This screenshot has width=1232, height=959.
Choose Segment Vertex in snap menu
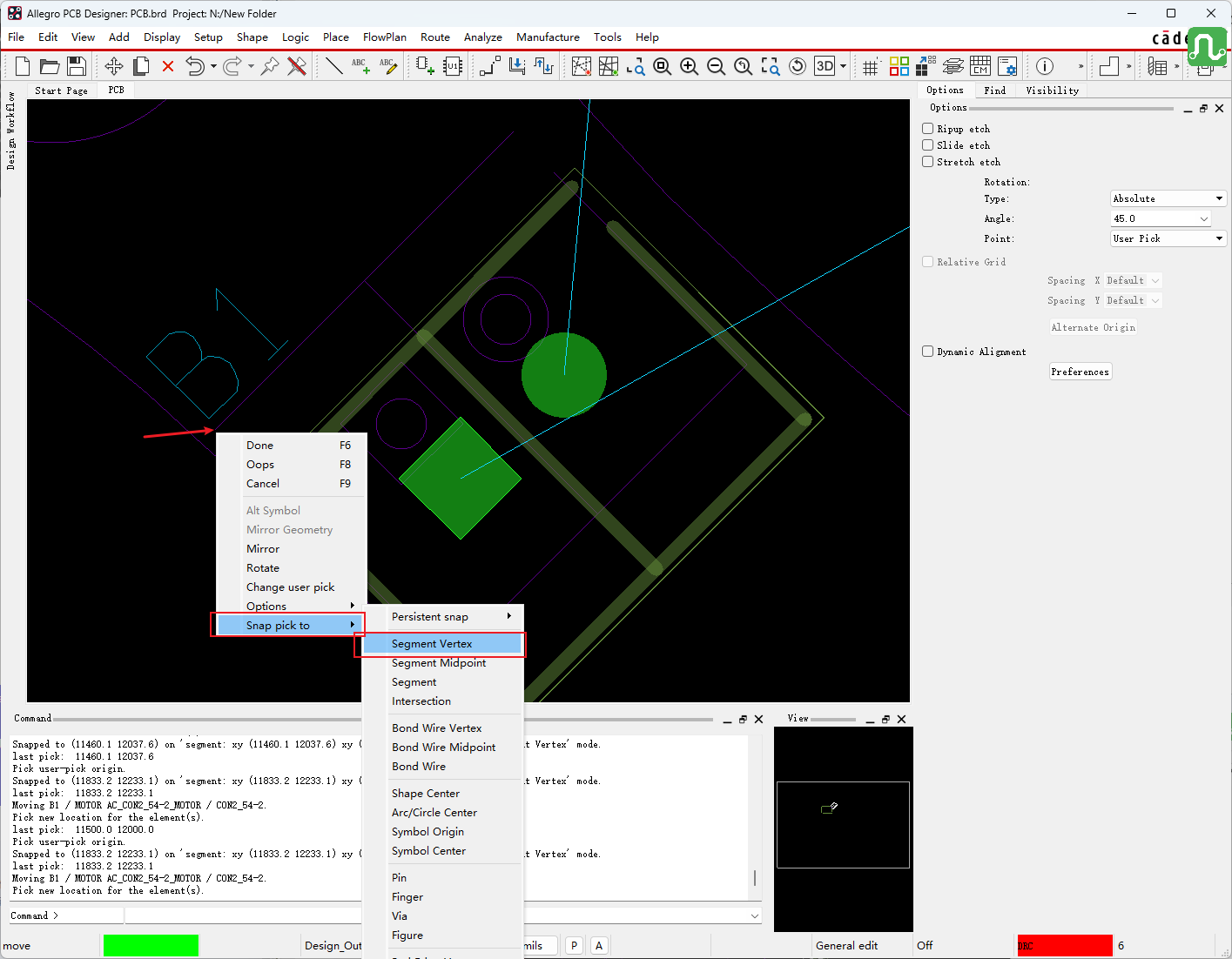coord(442,644)
